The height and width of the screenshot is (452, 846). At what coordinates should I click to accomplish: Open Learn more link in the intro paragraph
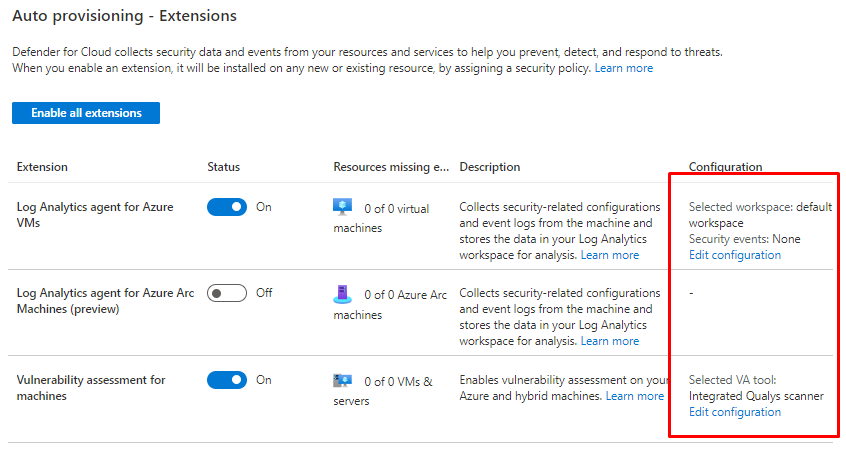pyautogui.click(x=624, y=68)
